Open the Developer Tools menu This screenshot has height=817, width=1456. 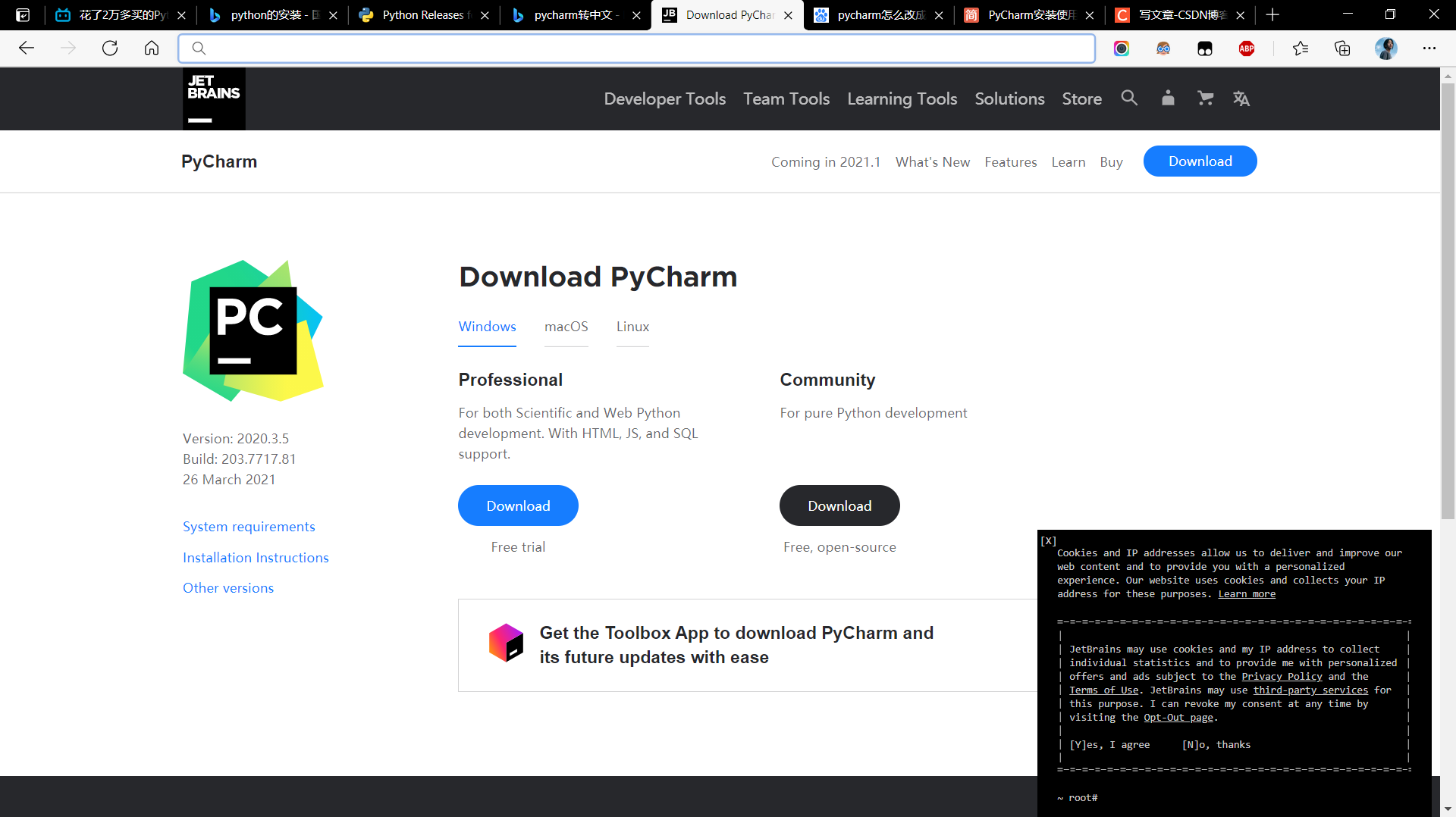(665, 99)
